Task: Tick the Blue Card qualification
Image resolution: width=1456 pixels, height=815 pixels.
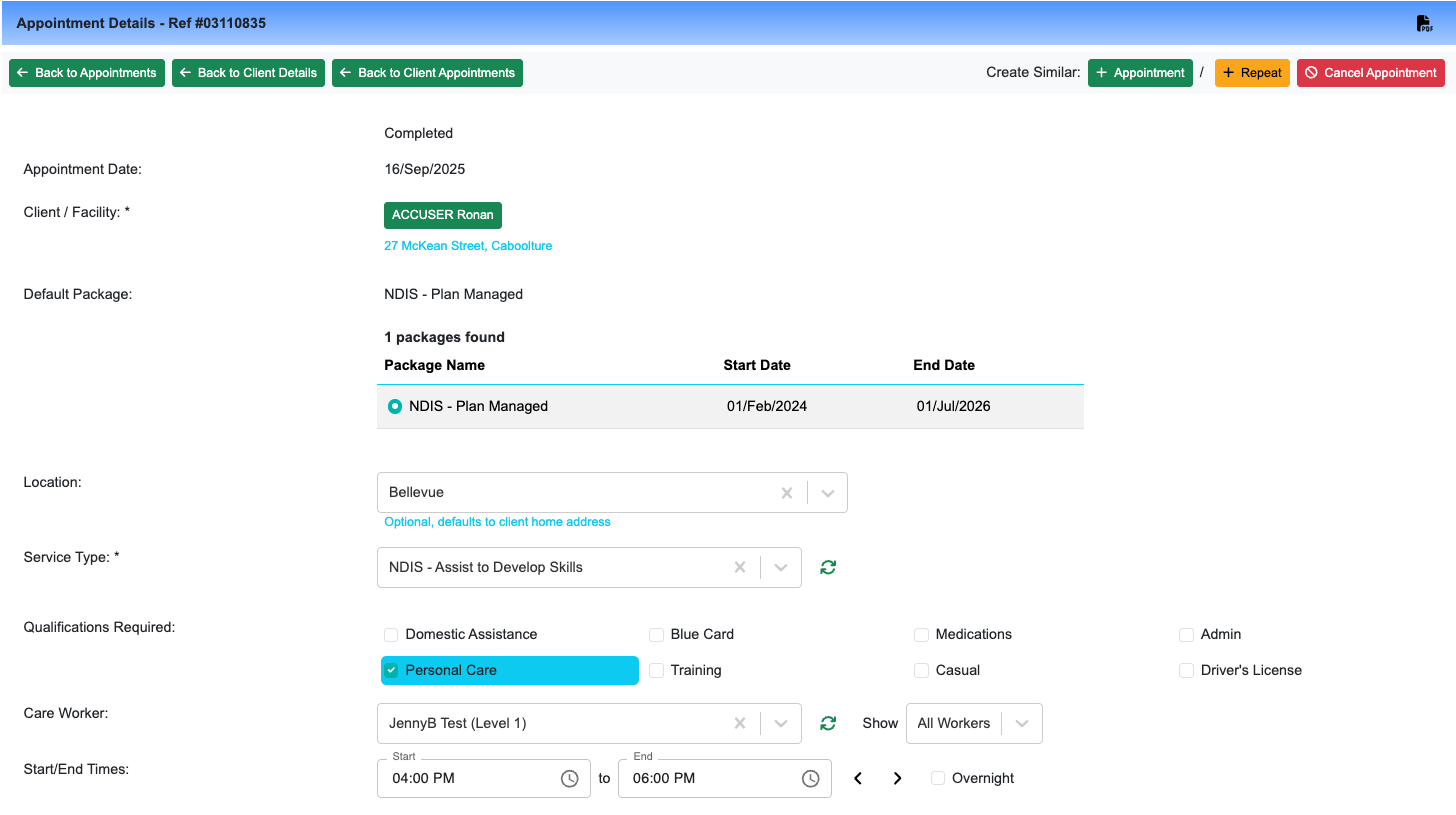Action: tap(657, 634)
